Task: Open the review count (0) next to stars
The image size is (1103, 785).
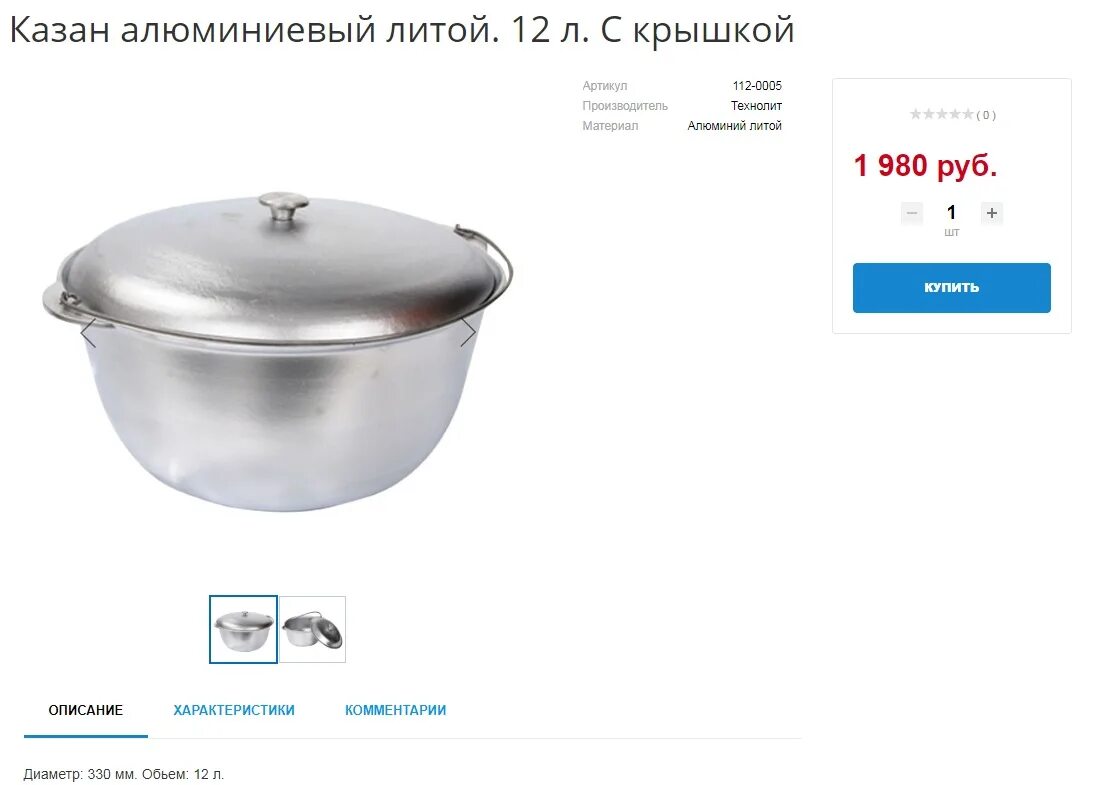Action: 986,115
